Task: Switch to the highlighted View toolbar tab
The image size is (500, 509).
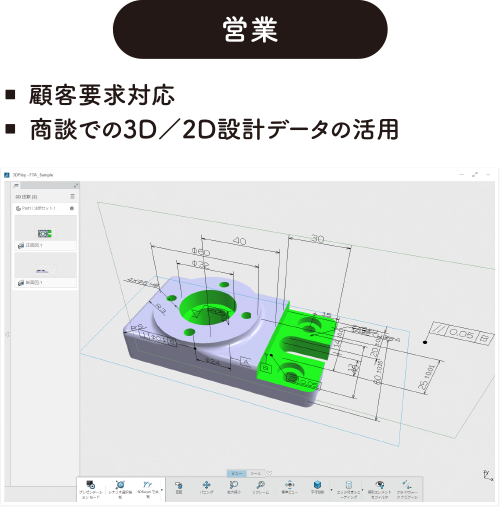Action: tap(237, 473)
